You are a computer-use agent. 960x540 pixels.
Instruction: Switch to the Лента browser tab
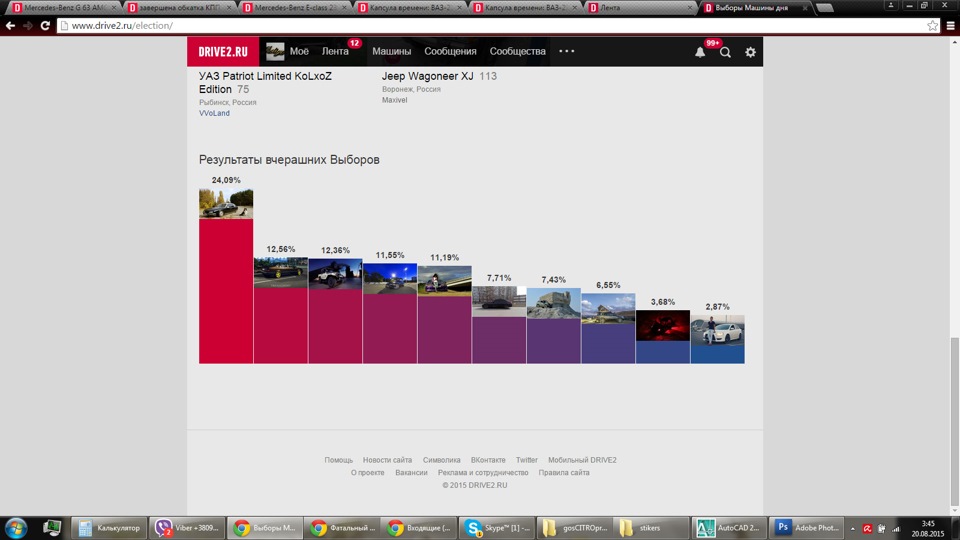click(640, 8)
